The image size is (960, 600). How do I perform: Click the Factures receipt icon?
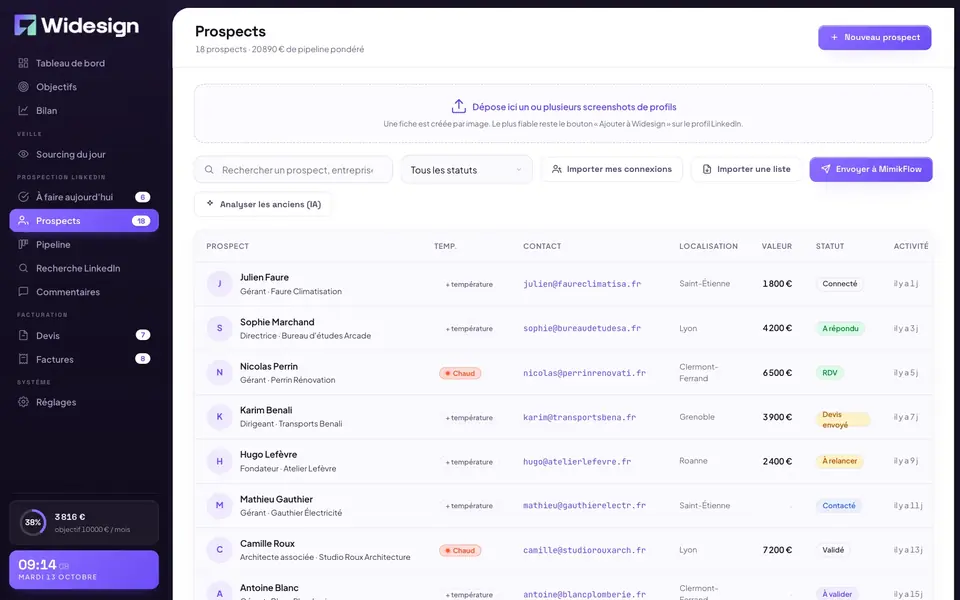point(23,359)
